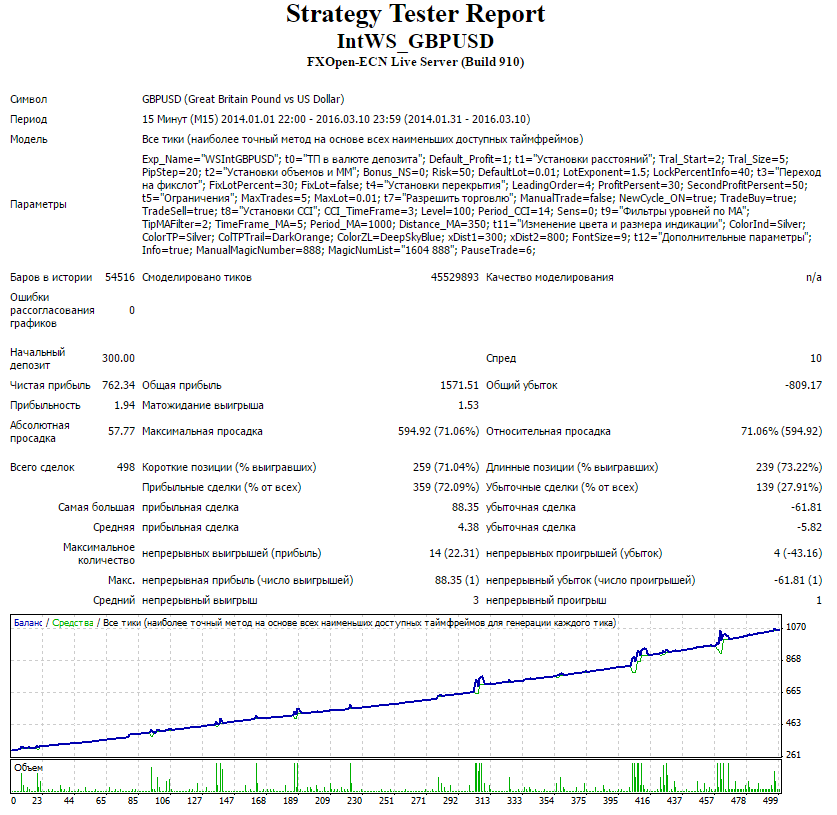Click the Средства legend label on chart
Screen dimensions: 837x815
point(73,623)
